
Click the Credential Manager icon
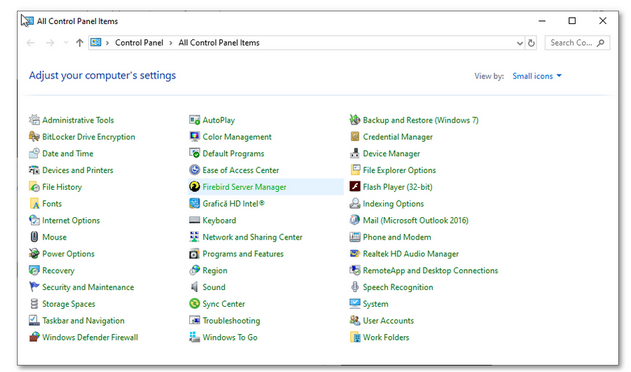[x=355, y=137]
